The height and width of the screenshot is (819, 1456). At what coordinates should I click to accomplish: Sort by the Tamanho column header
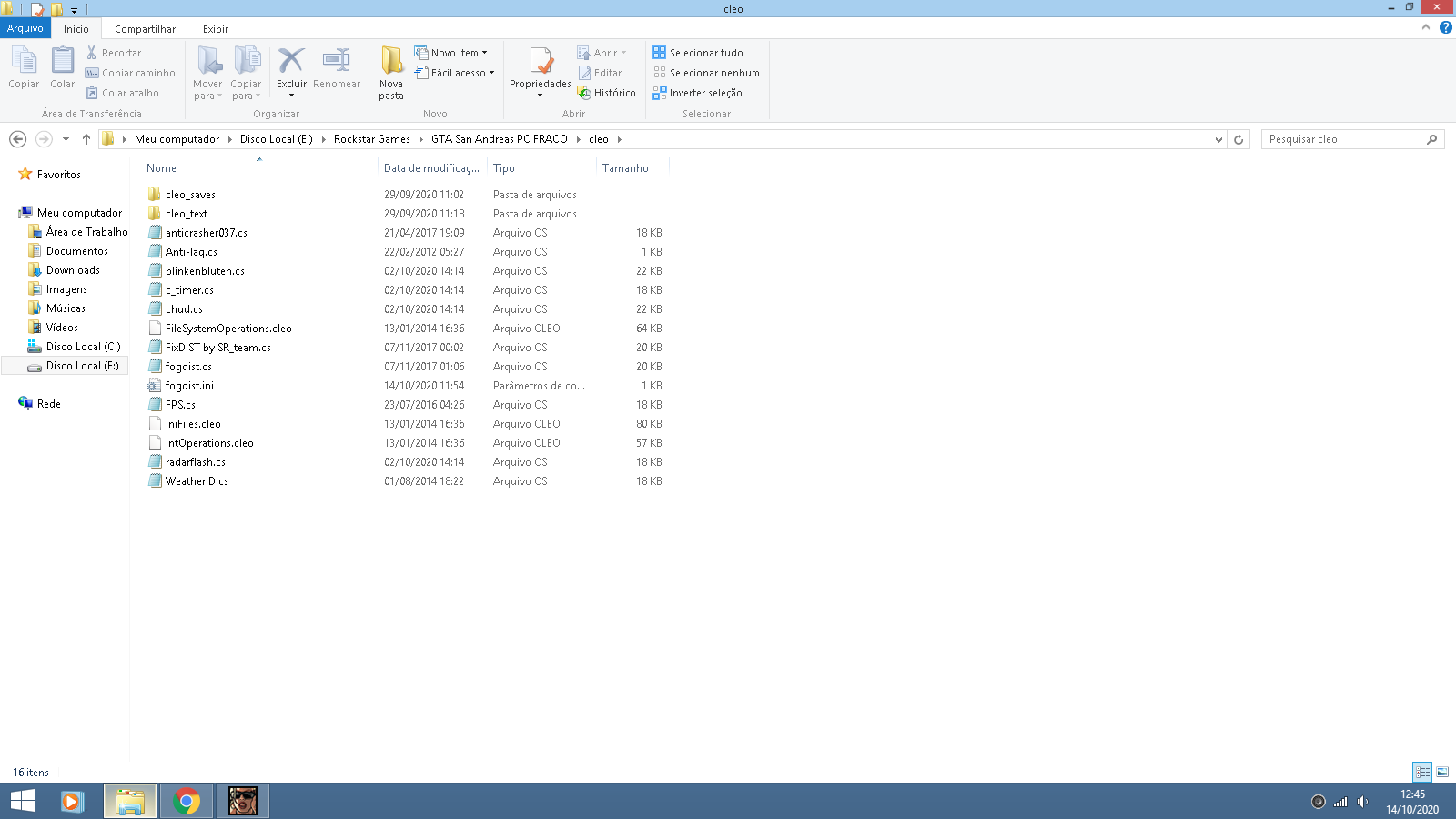632,168
